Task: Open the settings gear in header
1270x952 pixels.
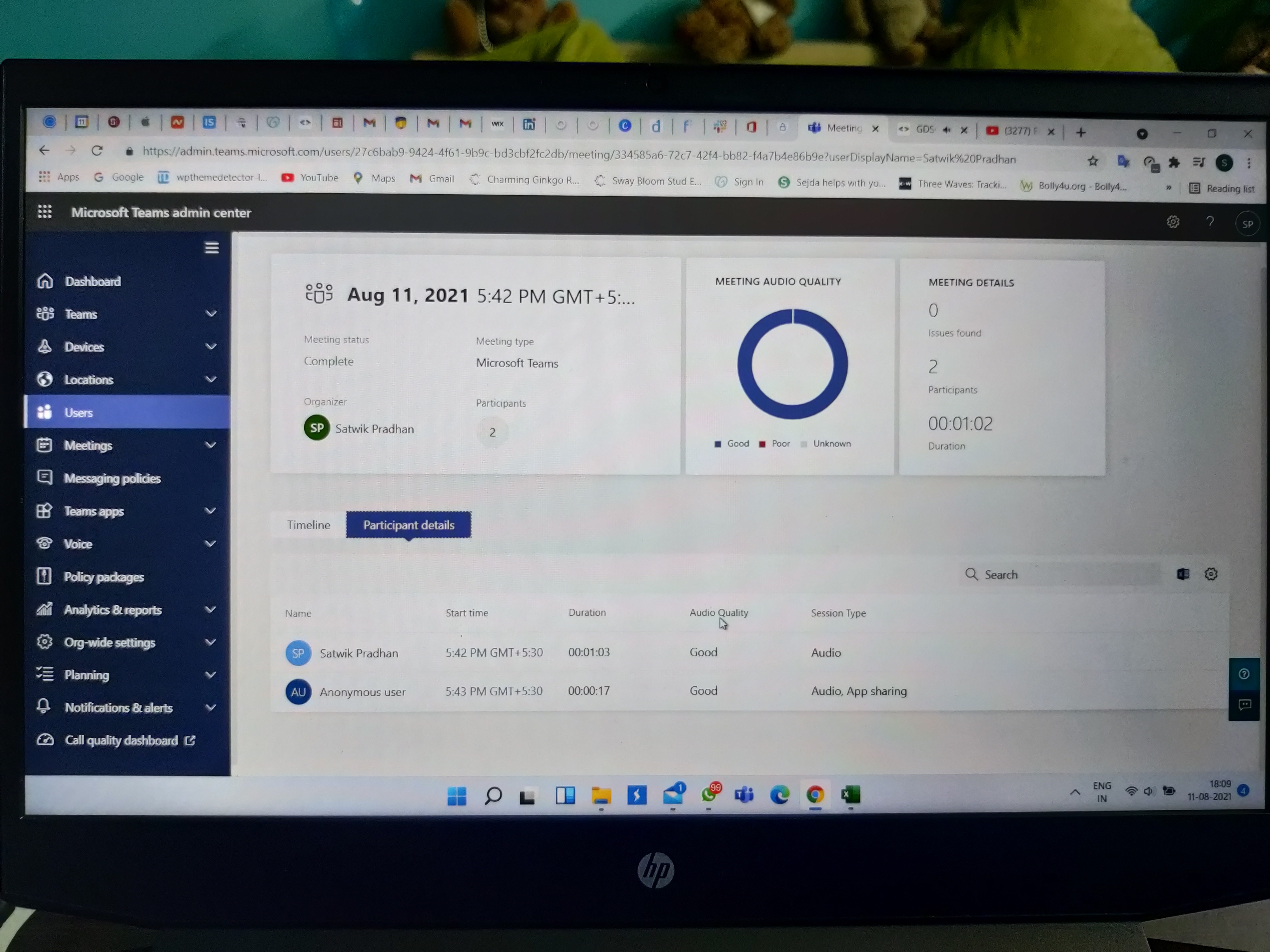Action: point(1173,221)
